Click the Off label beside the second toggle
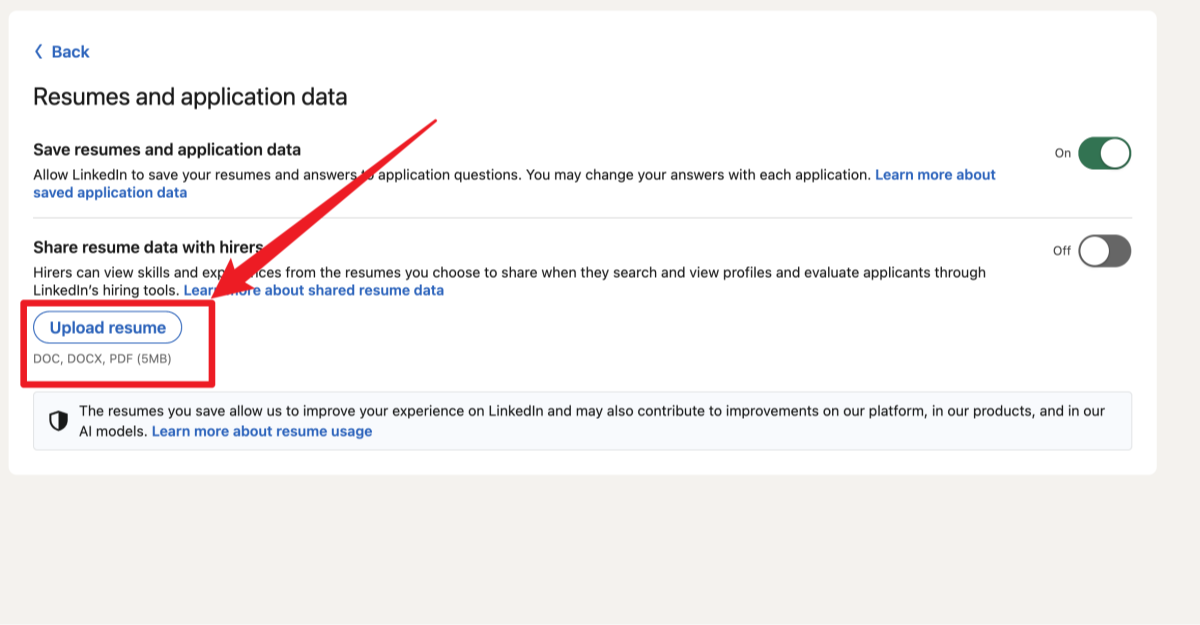Screen dimensions: 1200x625 [1062, 251]
